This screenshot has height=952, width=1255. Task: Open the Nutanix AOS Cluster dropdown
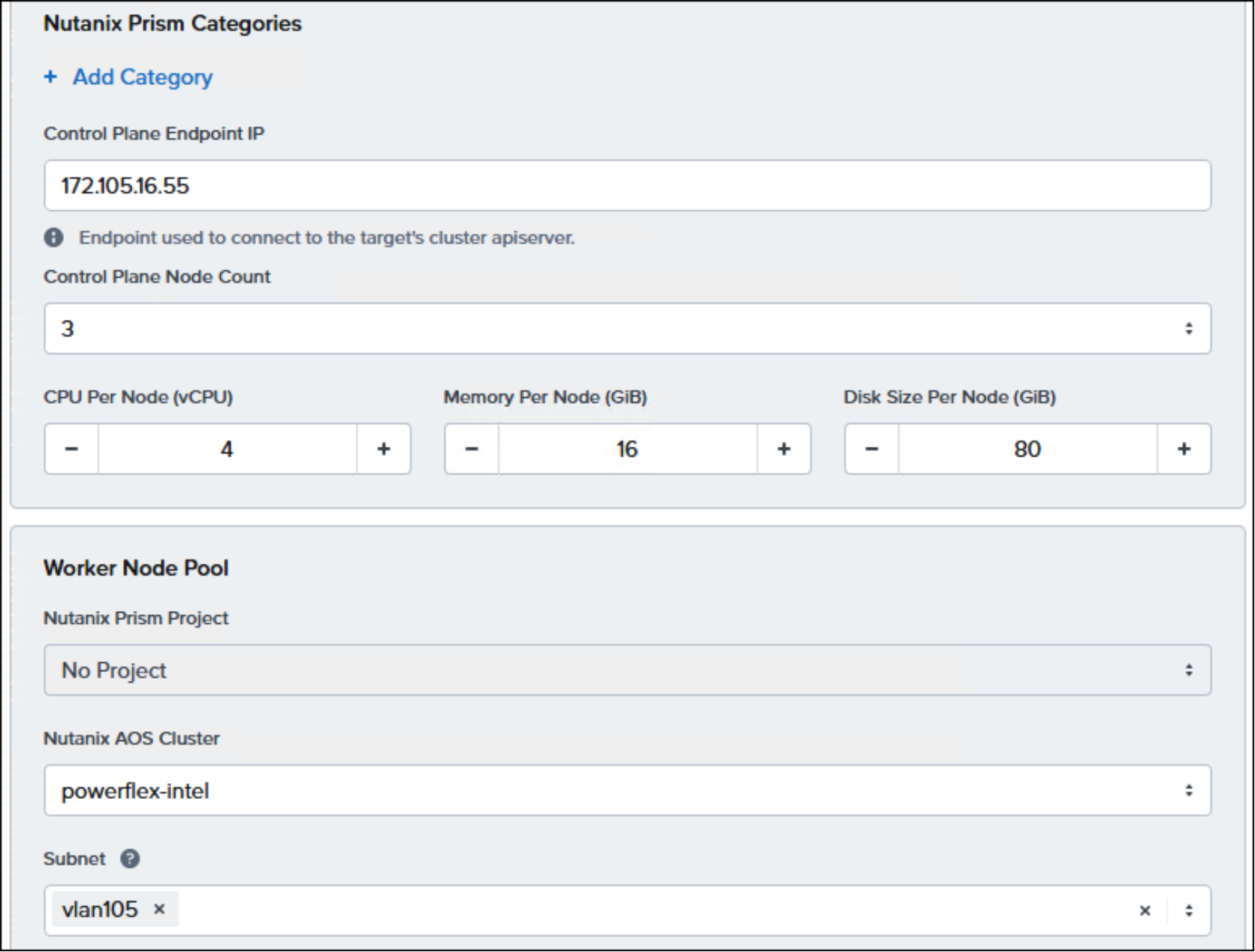627,791
